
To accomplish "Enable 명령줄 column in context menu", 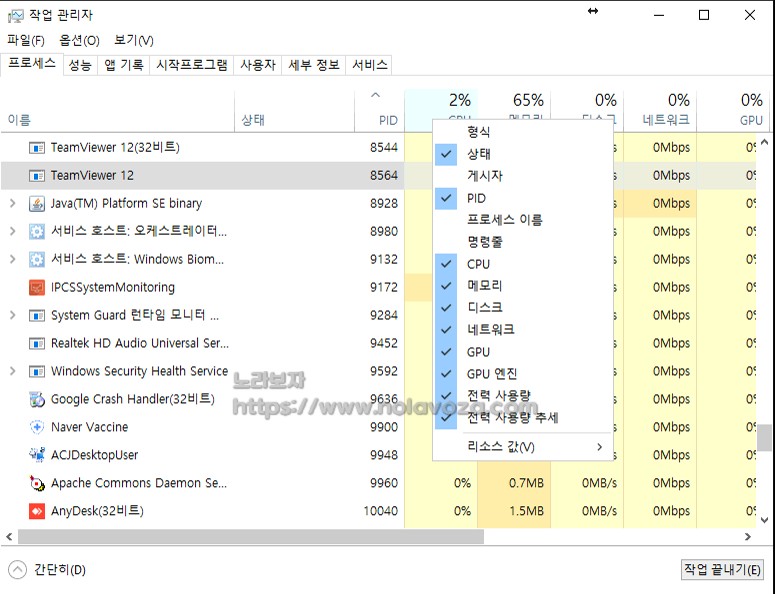I will pos(523,242).
